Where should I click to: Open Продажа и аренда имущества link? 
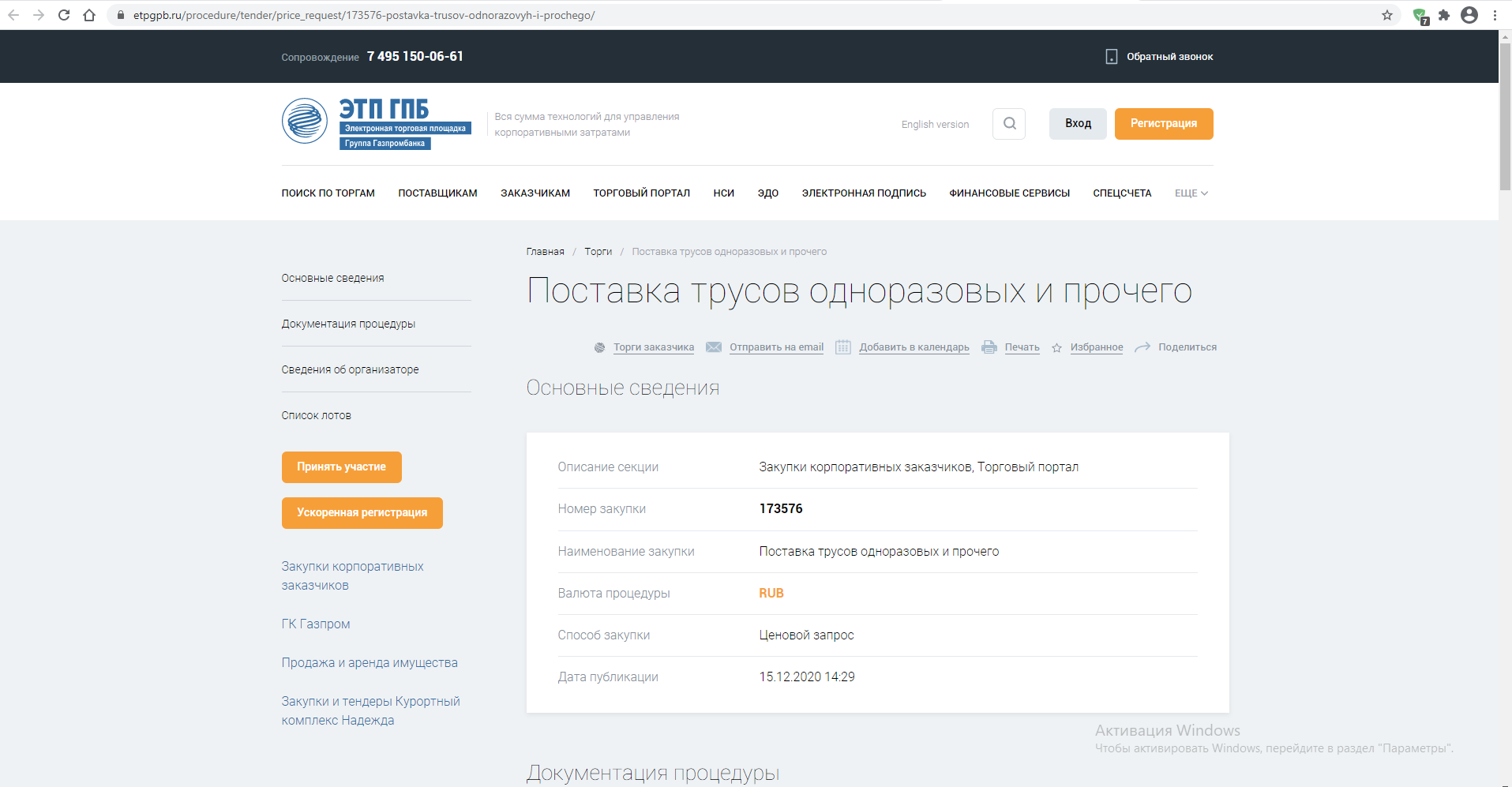point(370,663)
